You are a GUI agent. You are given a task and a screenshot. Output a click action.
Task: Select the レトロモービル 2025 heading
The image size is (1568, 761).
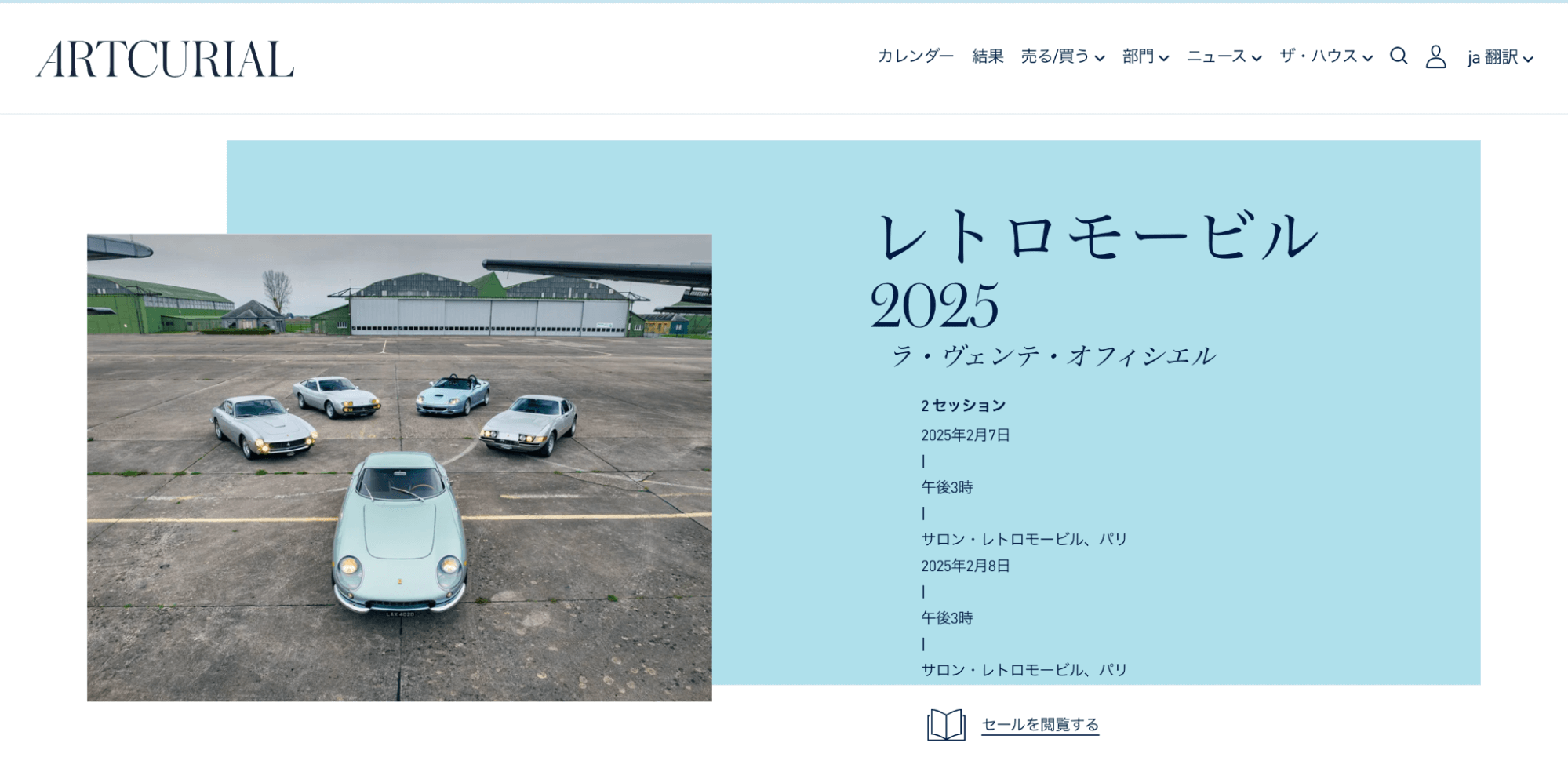1096,269
